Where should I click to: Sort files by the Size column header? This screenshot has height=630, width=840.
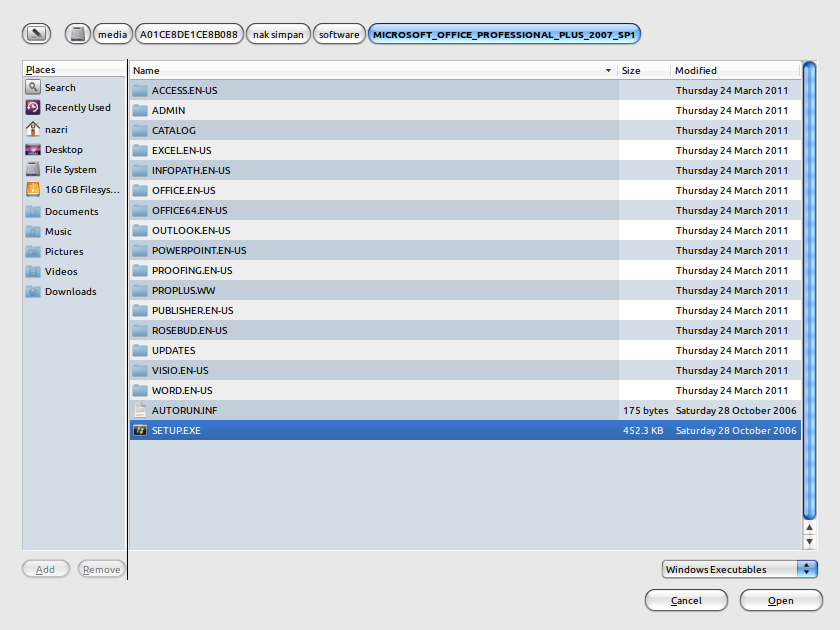643,70
